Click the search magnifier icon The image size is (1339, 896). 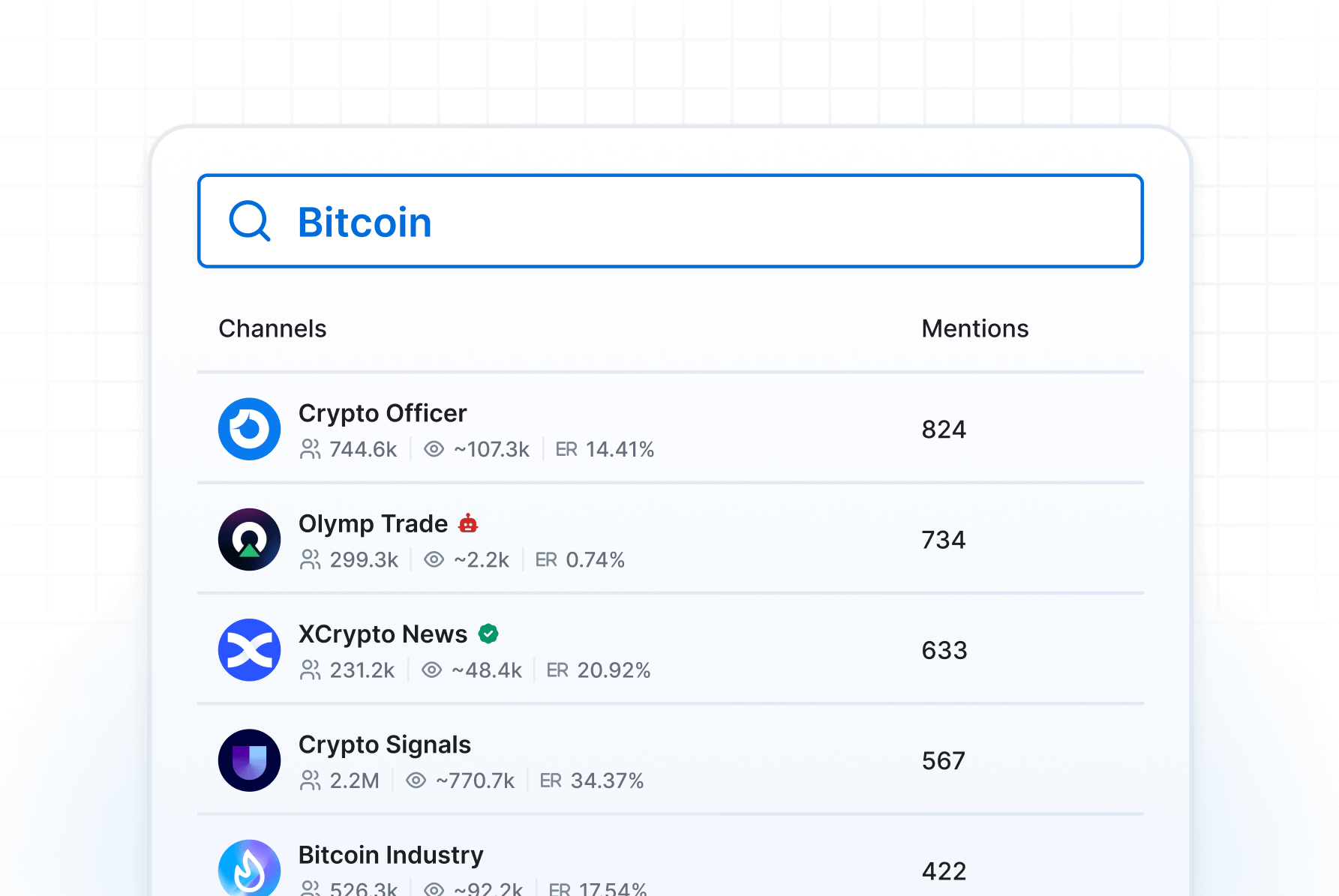[249, 221]
